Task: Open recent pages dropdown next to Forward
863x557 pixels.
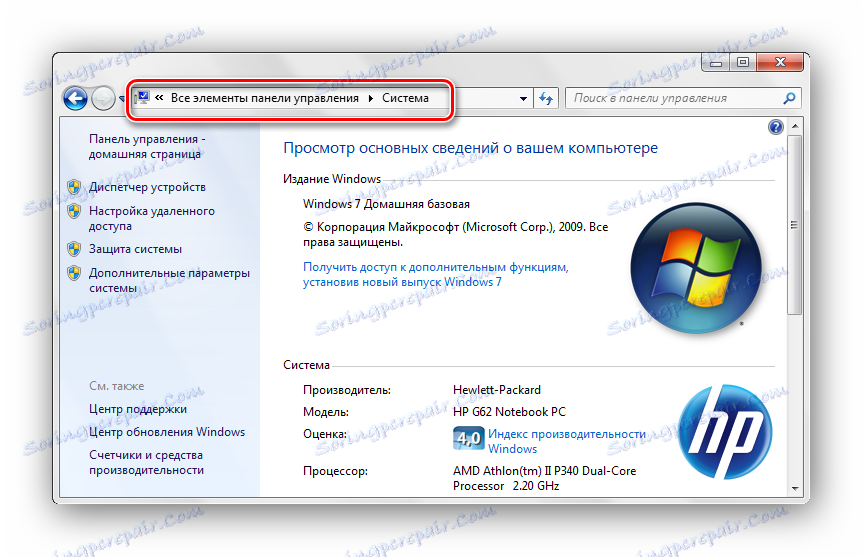Action: 122,99
